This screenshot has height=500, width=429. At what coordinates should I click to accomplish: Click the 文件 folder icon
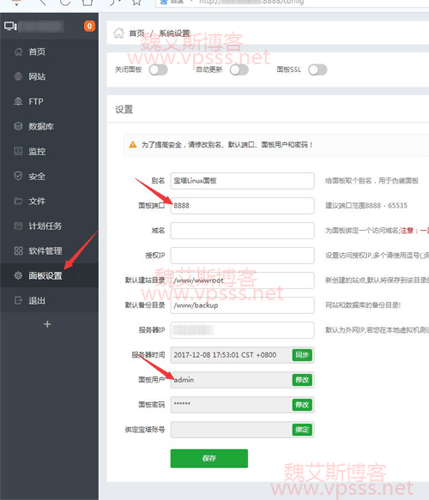click(x=18, y=201)
